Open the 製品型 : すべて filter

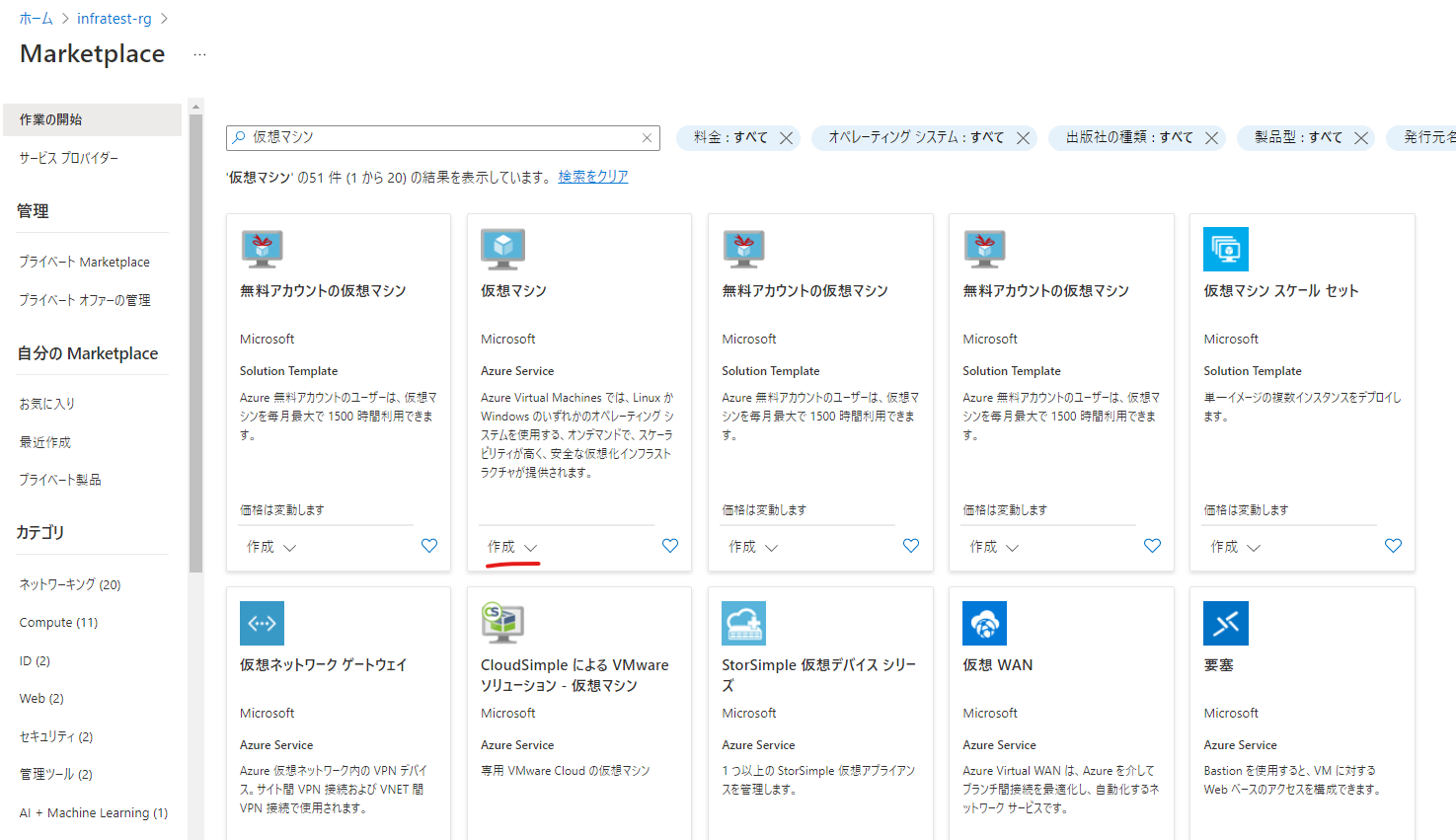[1298, 138]
